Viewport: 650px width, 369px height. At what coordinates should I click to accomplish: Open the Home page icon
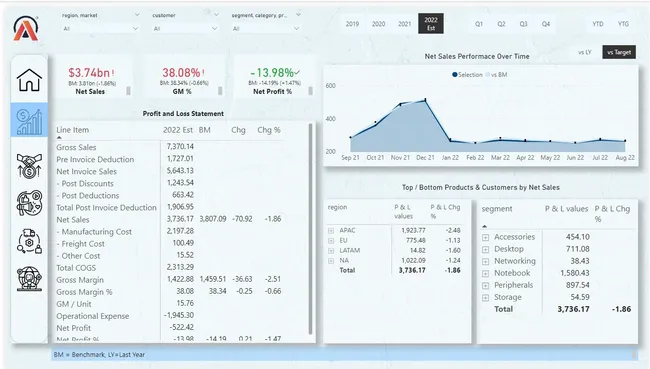(29, 80)
